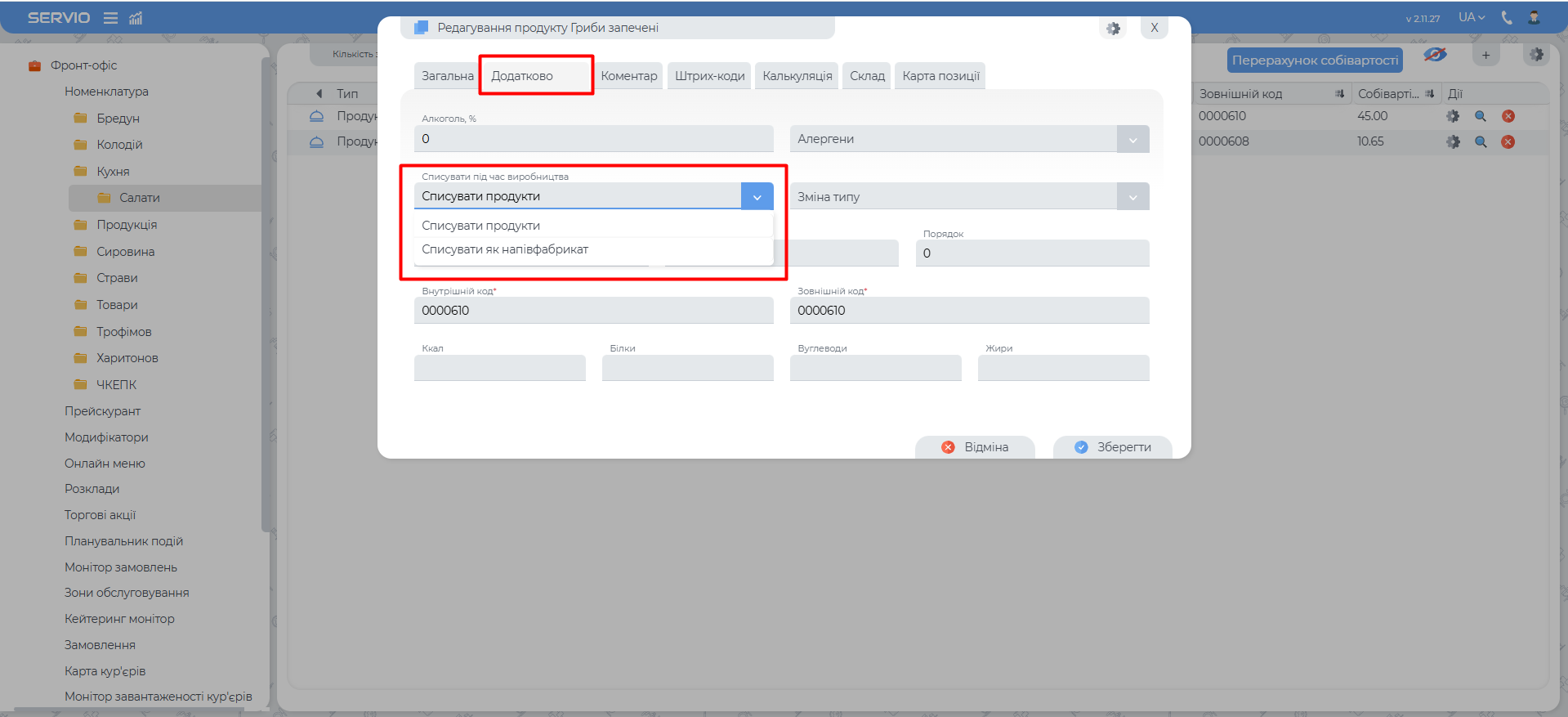Delete product row with code 0000608
This screenshot has width=1568, height=717.
[x=1508, y=142]
